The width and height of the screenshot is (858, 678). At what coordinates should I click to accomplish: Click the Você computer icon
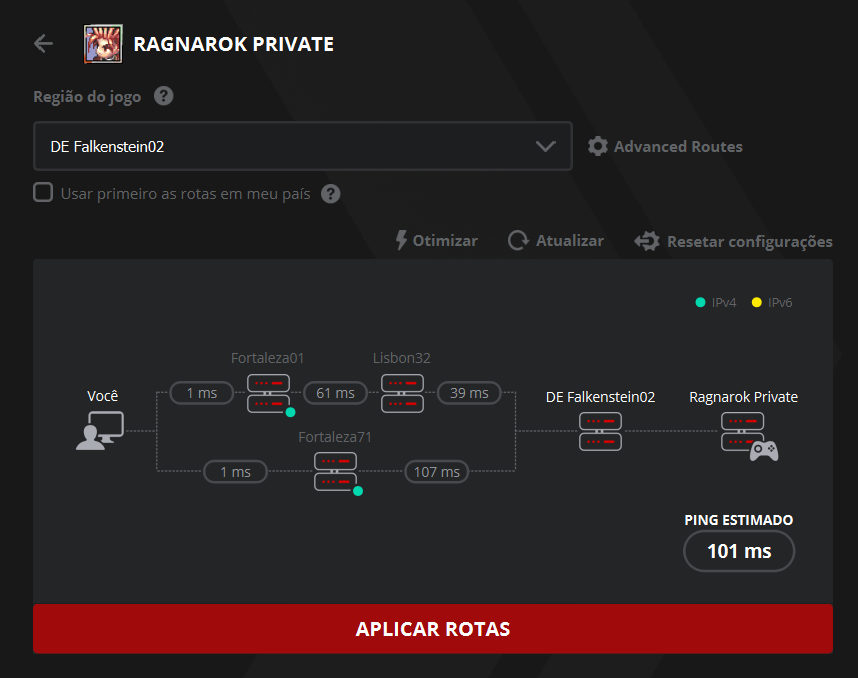[x=100, y=431]
